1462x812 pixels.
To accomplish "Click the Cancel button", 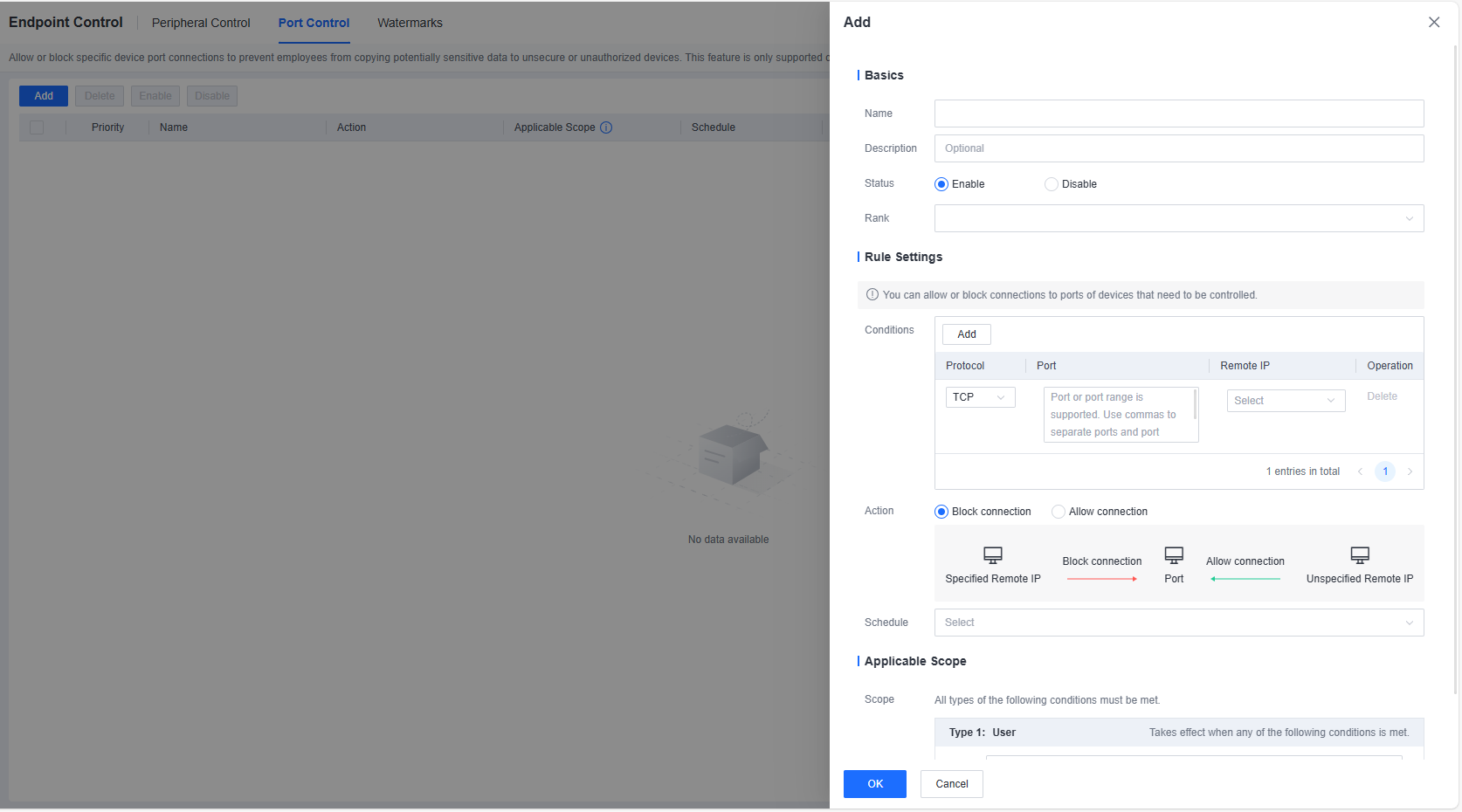I will 952,784.
